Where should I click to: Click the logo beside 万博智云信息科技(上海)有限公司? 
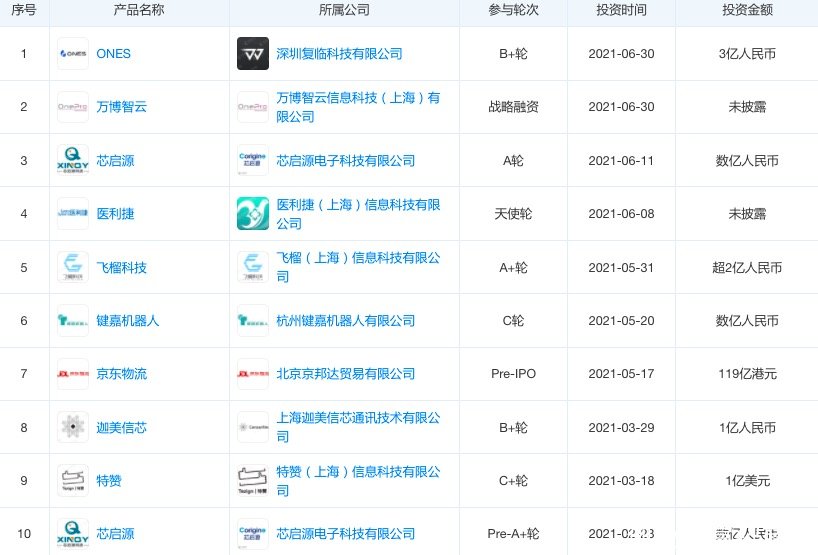click(253, 107)
